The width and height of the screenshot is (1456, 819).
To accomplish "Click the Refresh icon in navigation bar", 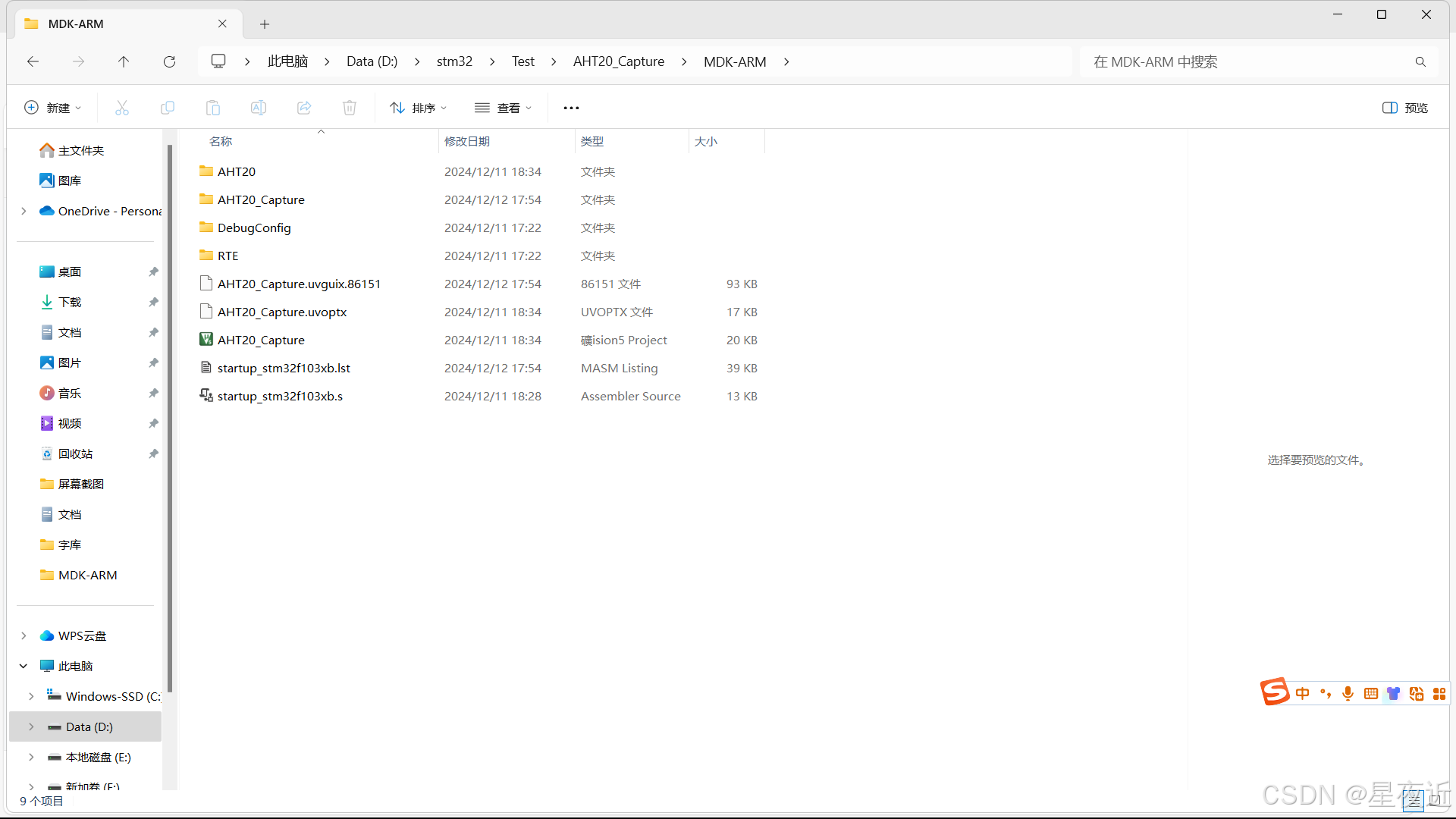I will [169, 61].
